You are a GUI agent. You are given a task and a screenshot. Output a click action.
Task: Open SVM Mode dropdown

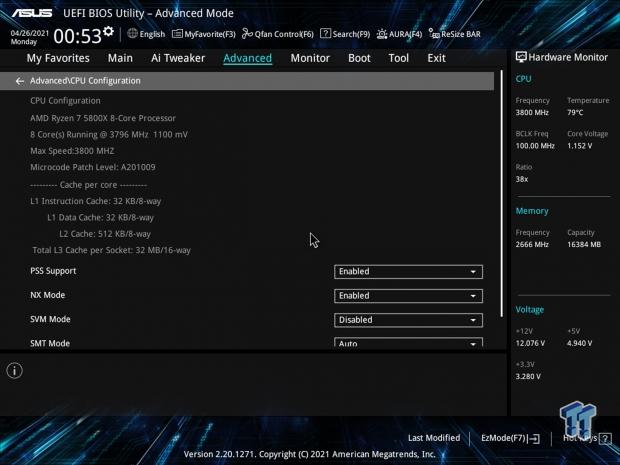(408, 320)
